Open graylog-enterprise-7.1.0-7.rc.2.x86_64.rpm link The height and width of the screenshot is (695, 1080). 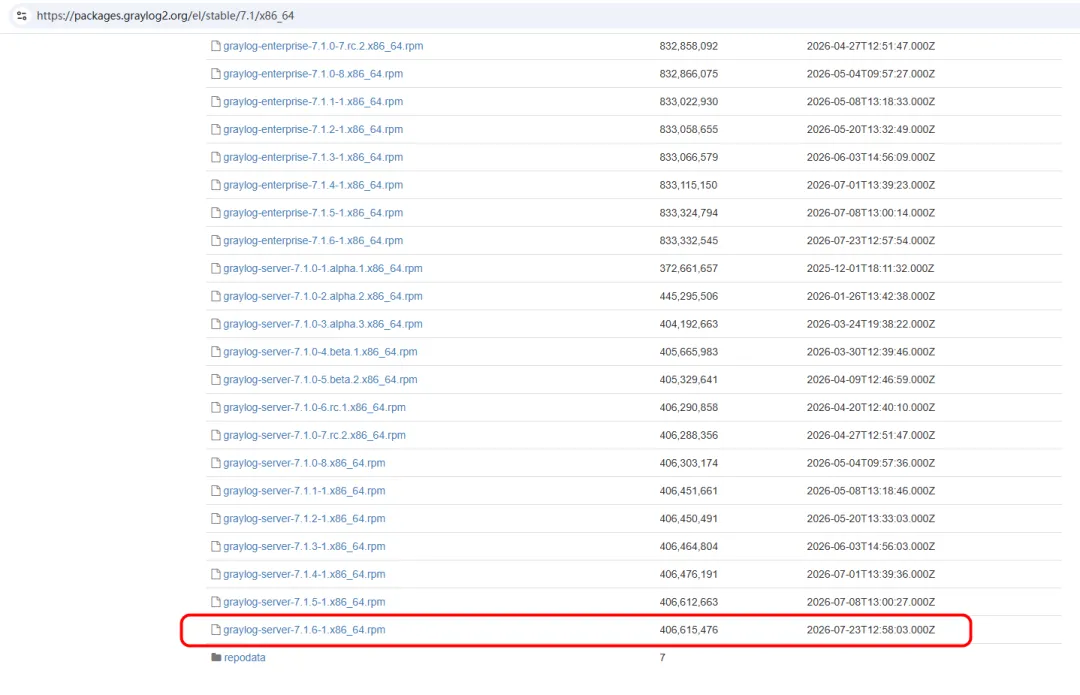click(323, 46)
